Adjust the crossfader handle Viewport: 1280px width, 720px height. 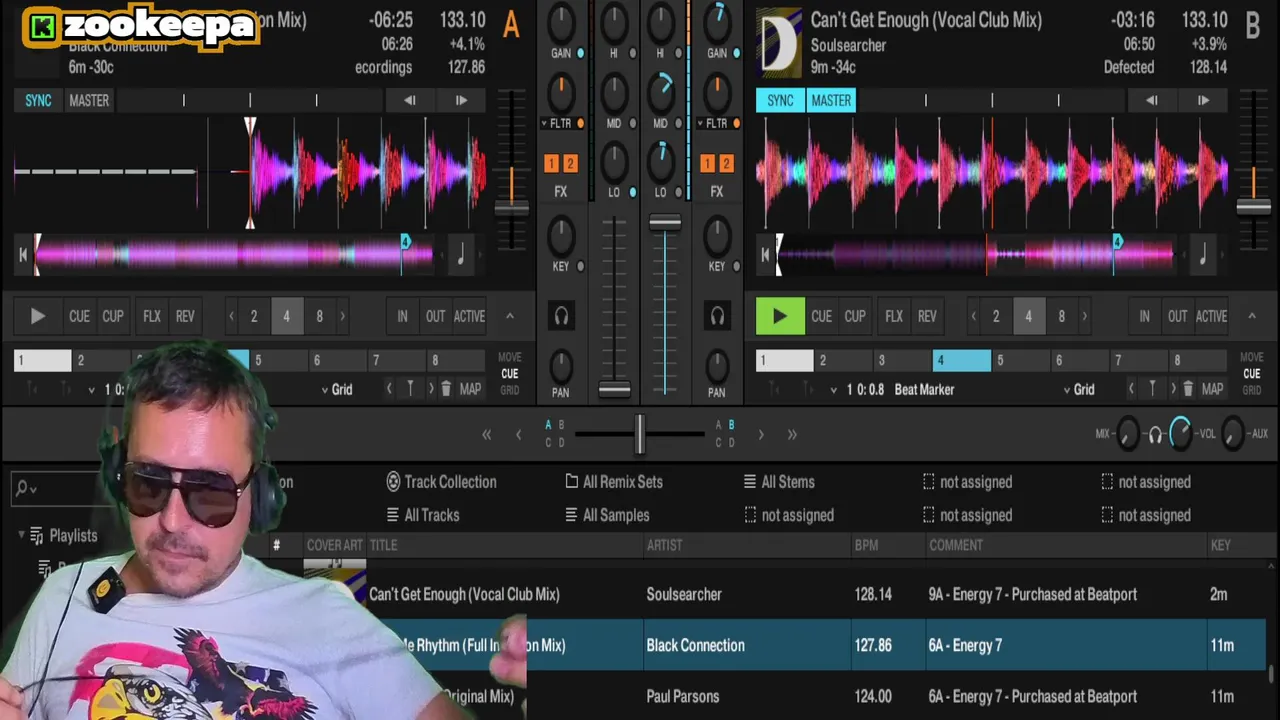click(639, 434)
